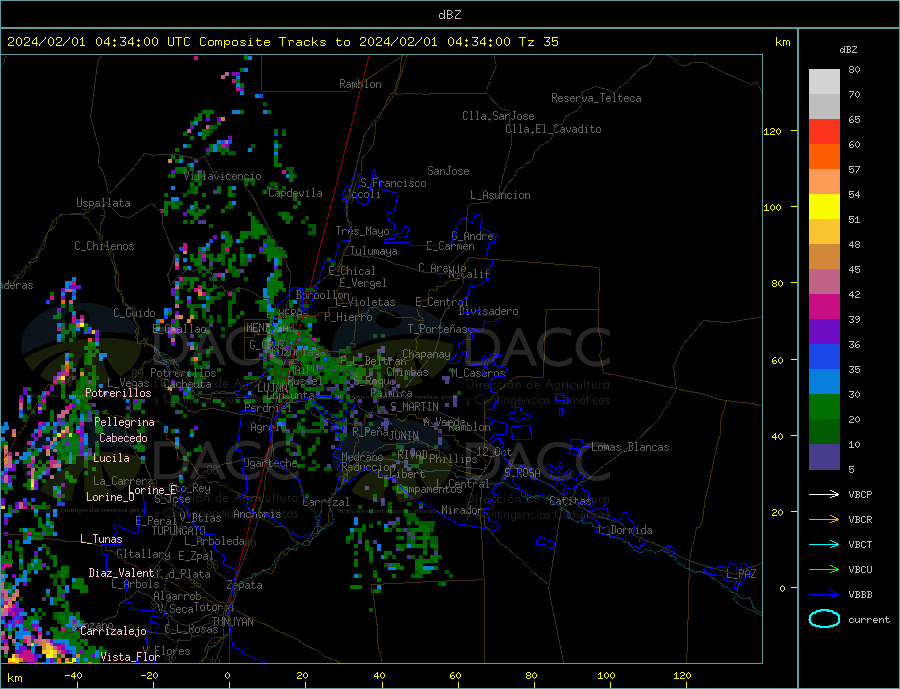Image resolution: width=900 pixels, height=689 pixels.
Task: Click the cyan 'current' ellipse legend icon
Action: click(824, 619)
